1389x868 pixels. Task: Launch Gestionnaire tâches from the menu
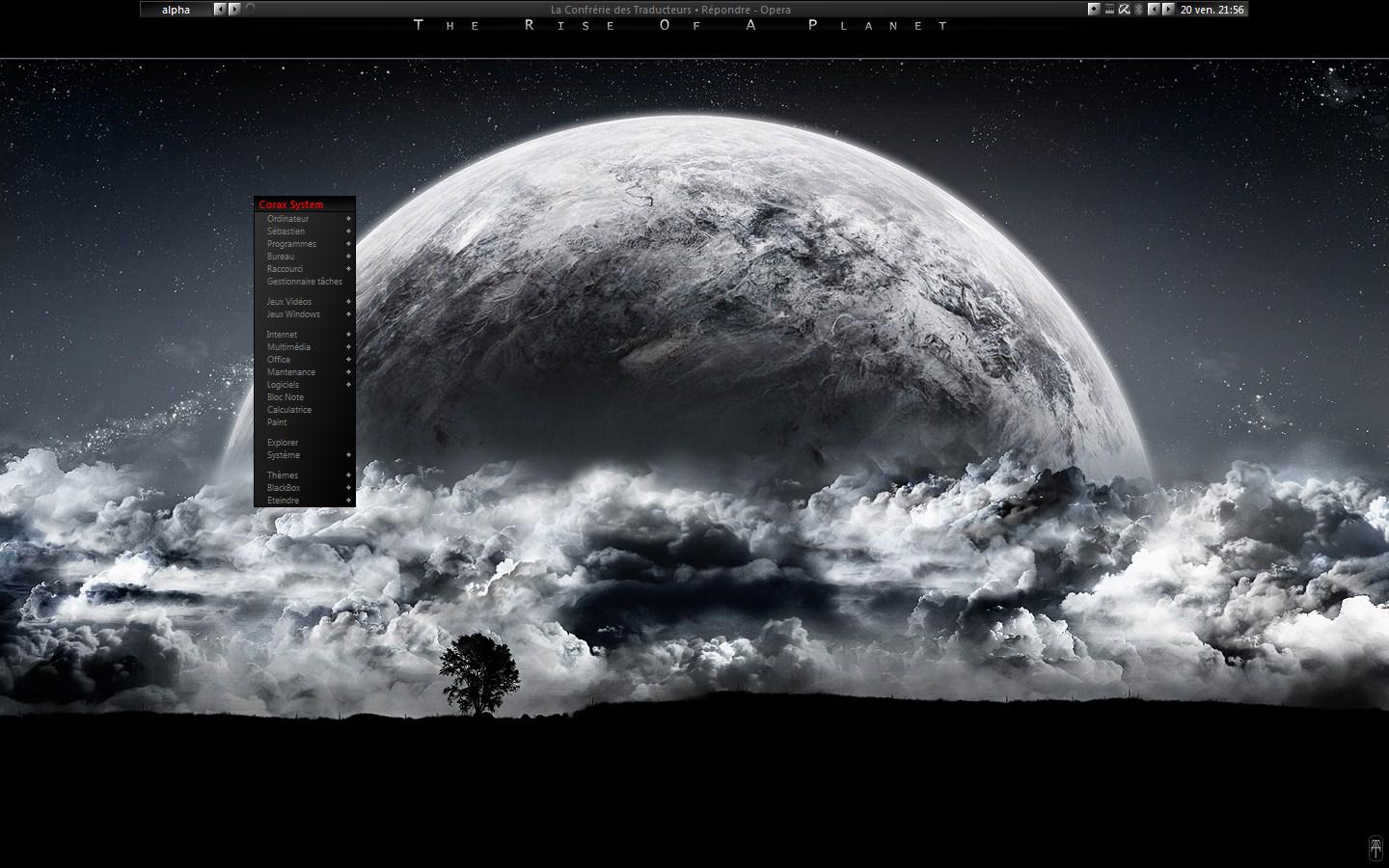tap(305, 282)
